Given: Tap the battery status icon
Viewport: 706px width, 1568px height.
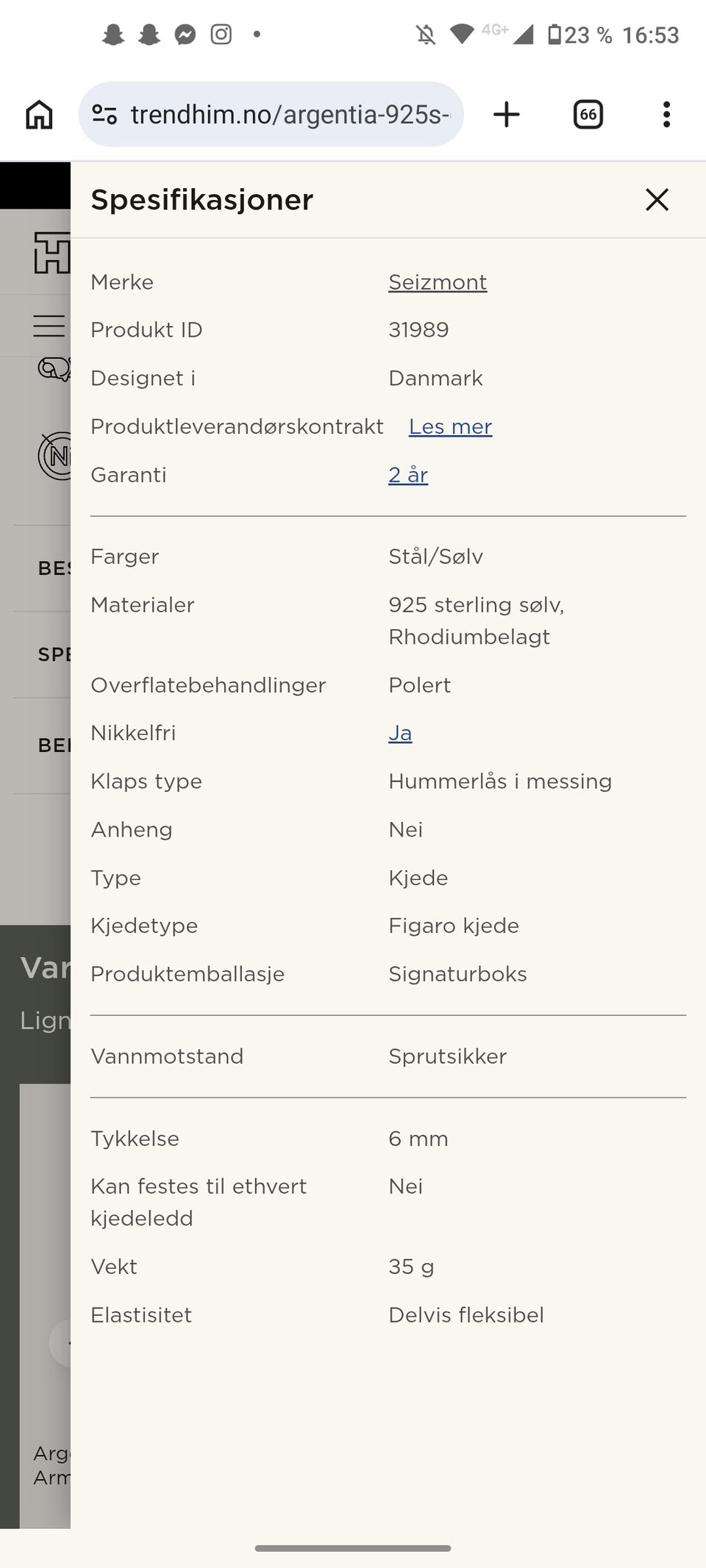Looking at the screenshot, I should (x=555, y=35).
